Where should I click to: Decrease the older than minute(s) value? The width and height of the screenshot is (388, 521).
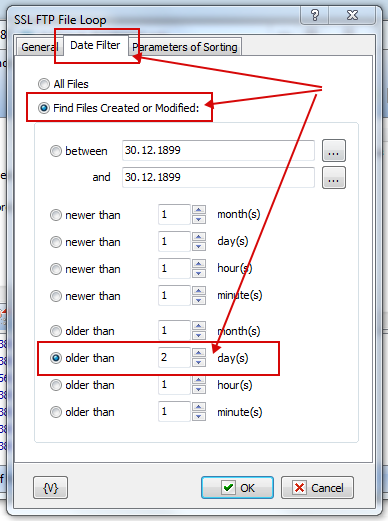pos(199,416)
